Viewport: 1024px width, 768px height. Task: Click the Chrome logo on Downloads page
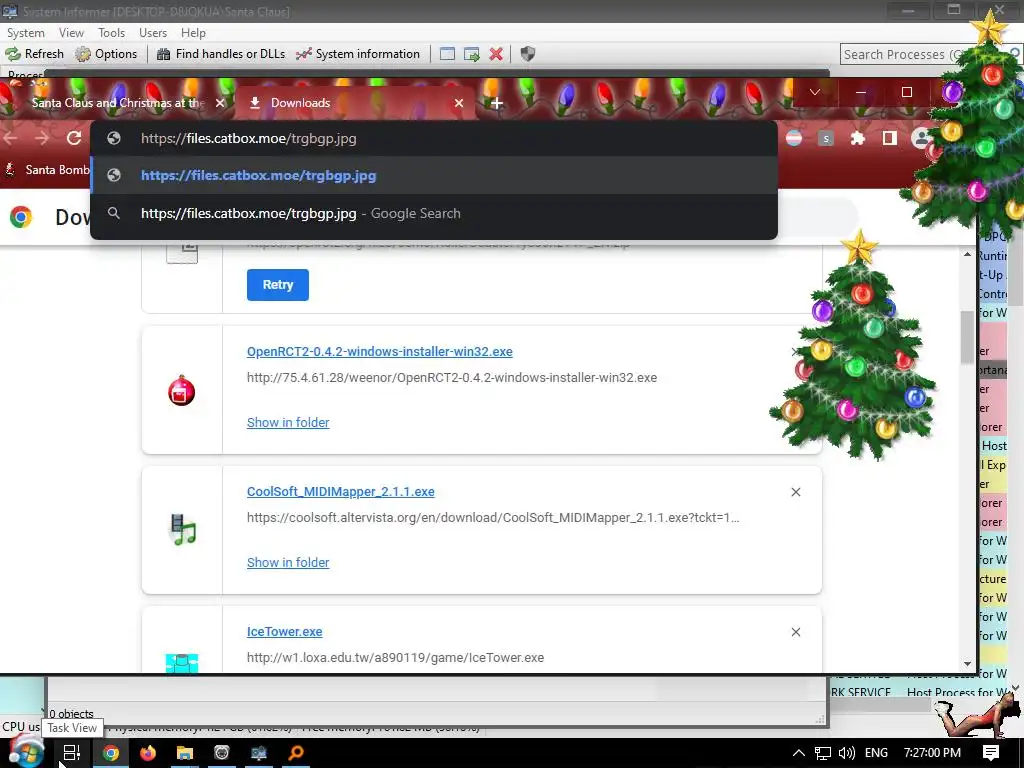pyautogui.click(x=21, y=217)
